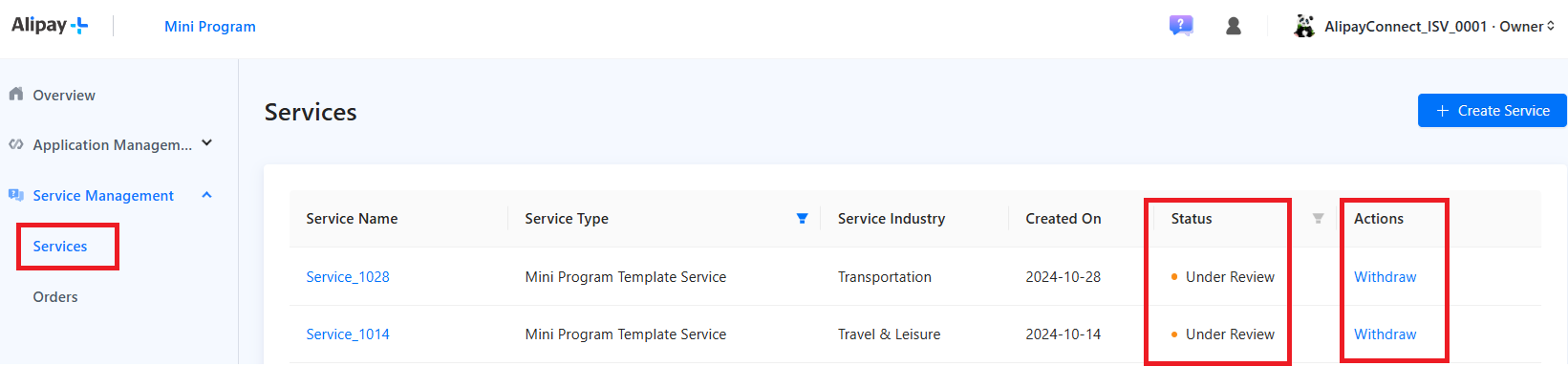
Task: Switch to the Mini Program tab
Action: coord(210,27)
